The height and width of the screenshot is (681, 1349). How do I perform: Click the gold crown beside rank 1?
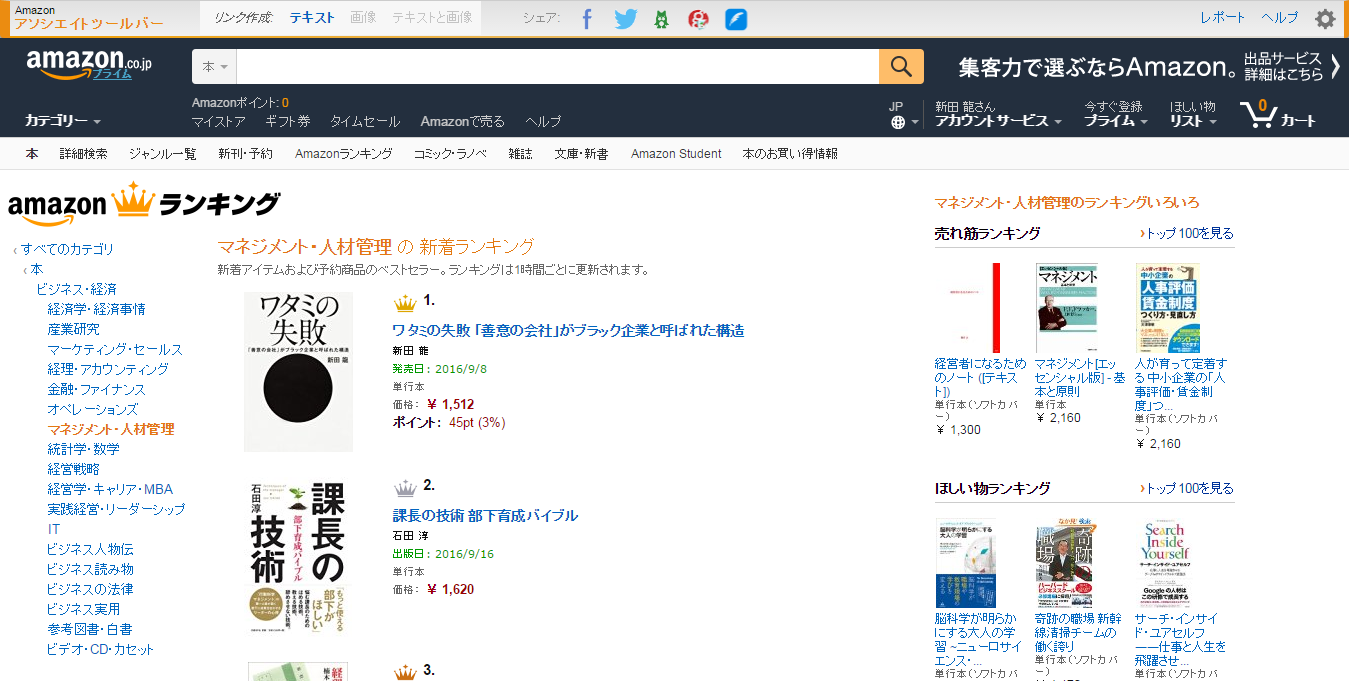(x=405, y=301)
